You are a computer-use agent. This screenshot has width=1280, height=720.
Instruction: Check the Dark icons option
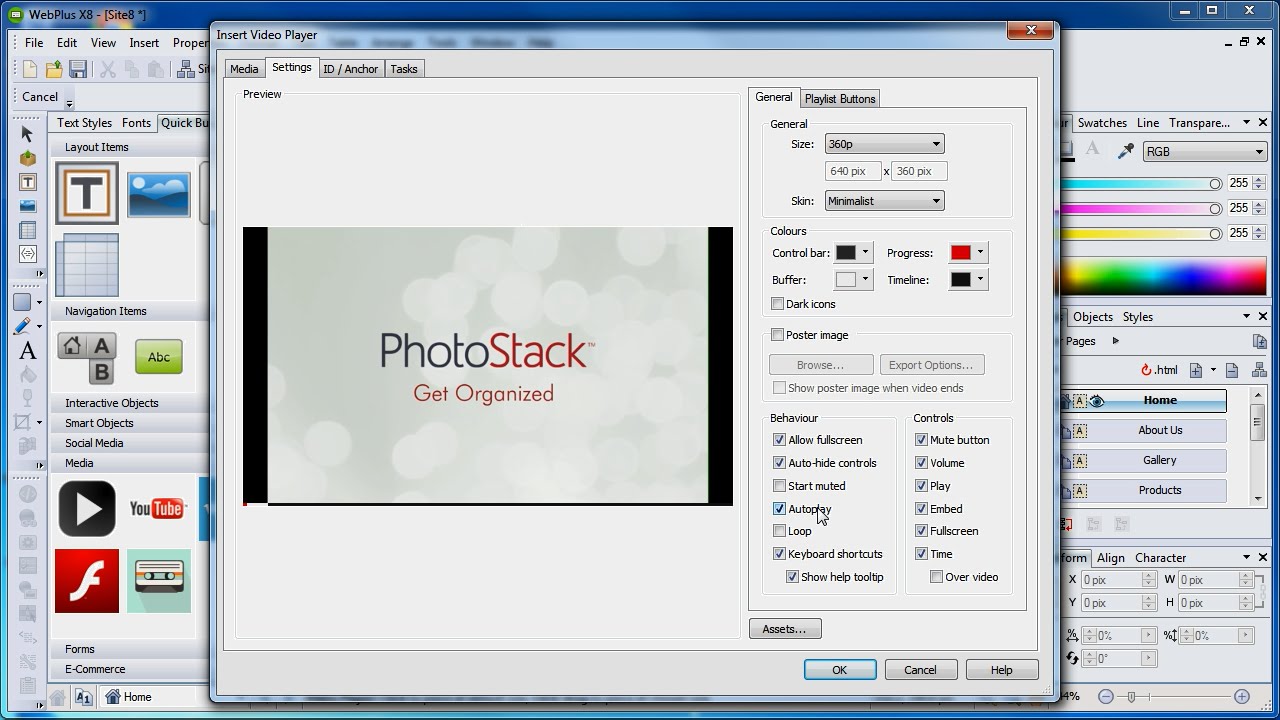click(777, 304)
